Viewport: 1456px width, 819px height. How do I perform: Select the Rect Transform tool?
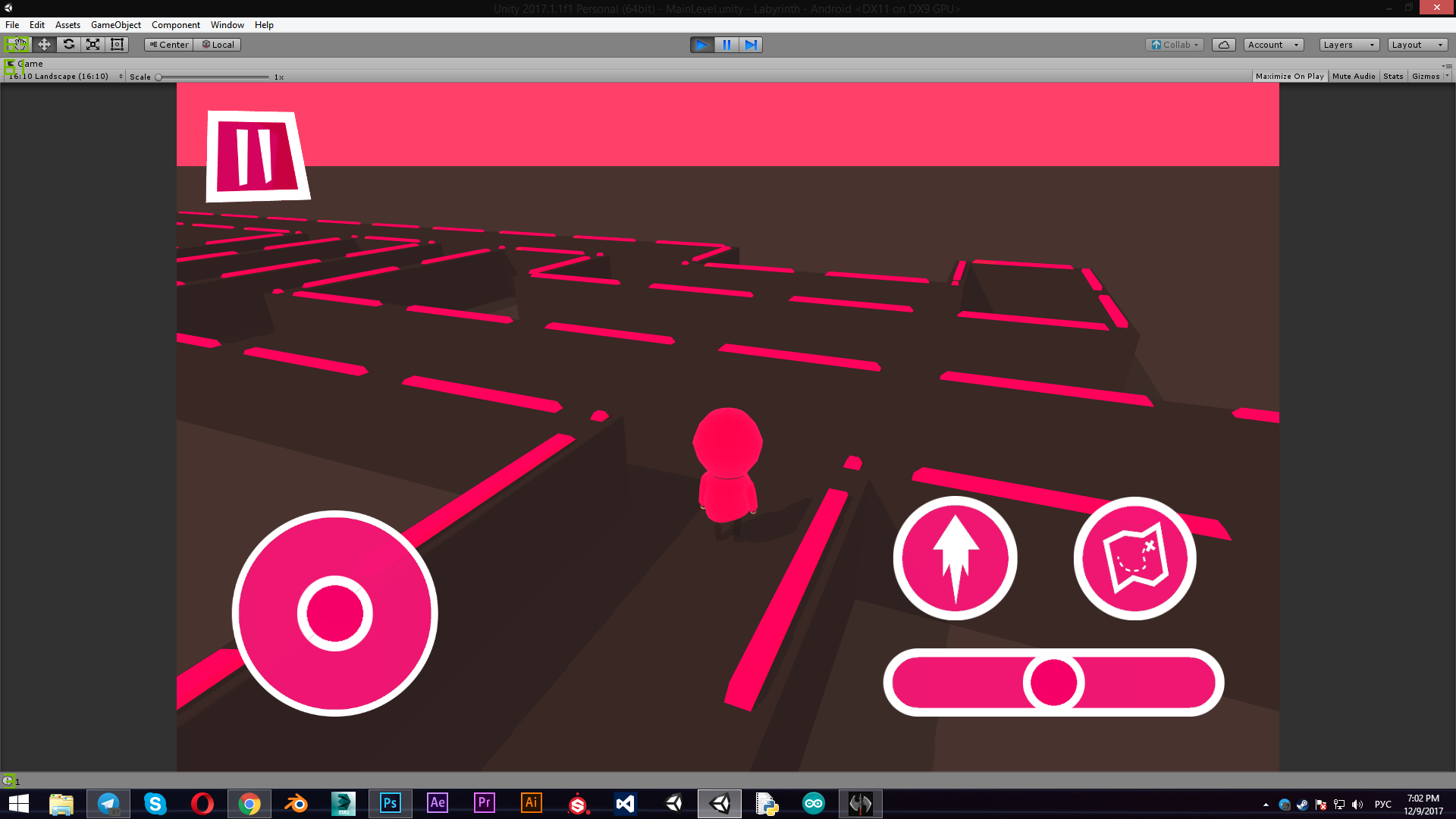(x=117, y=45)
